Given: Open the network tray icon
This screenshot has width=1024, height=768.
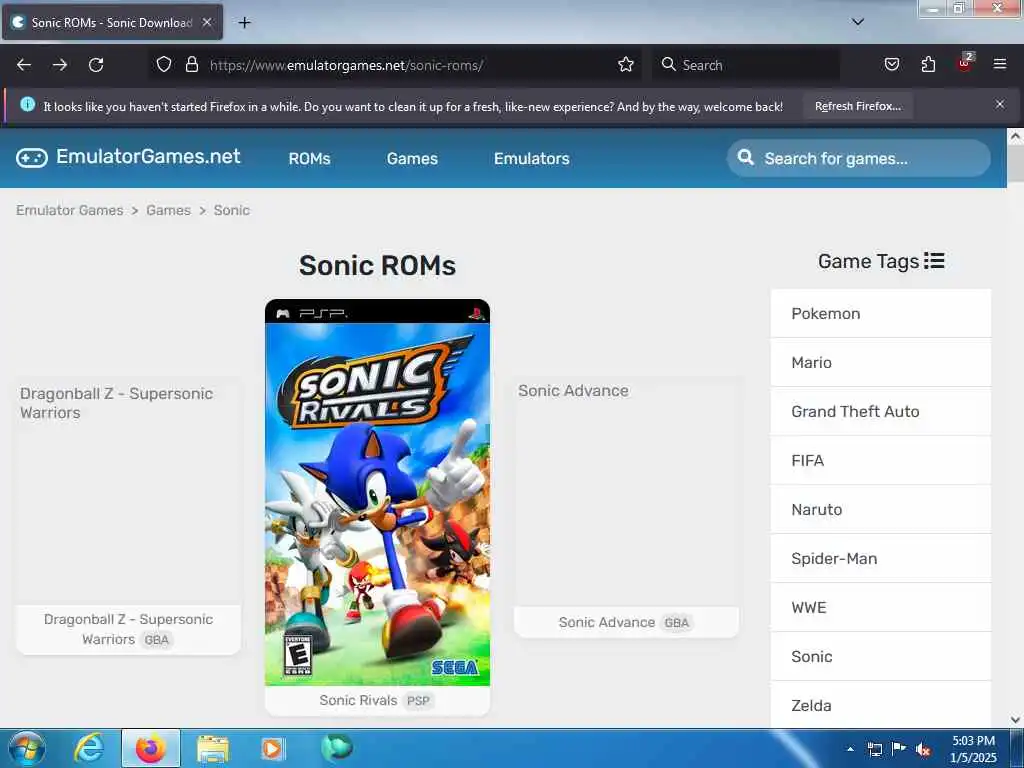Looking at the screenshot, I should 874,749.
